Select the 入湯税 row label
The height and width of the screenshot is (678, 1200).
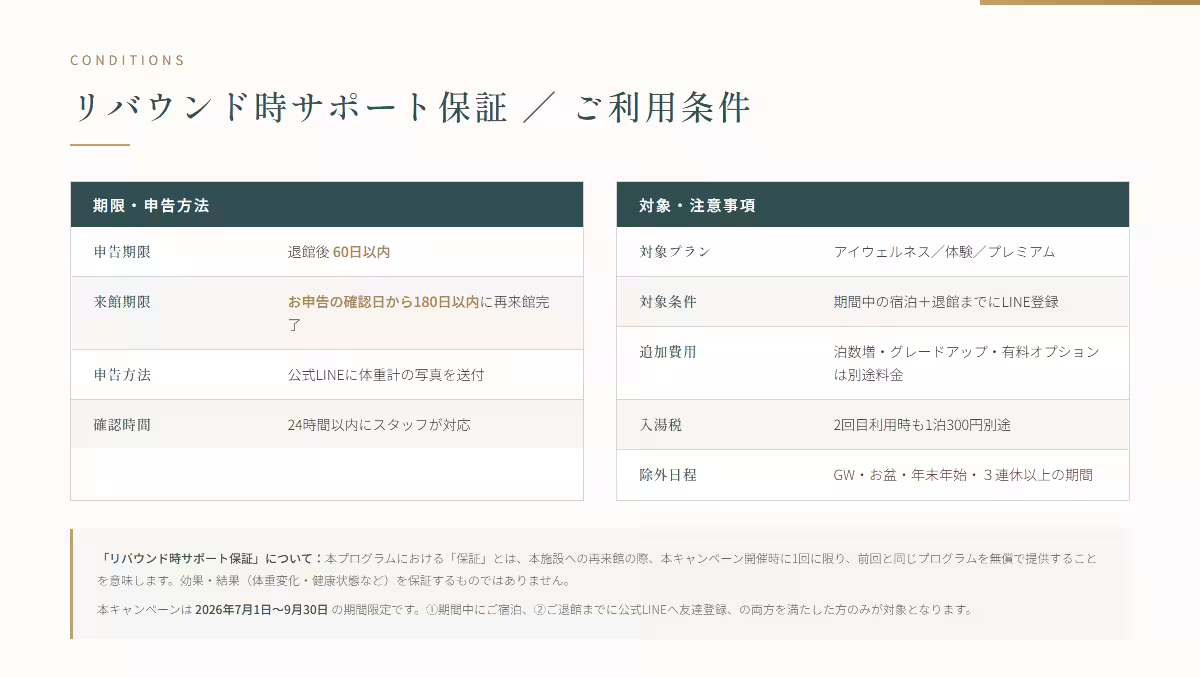[661, 424]
